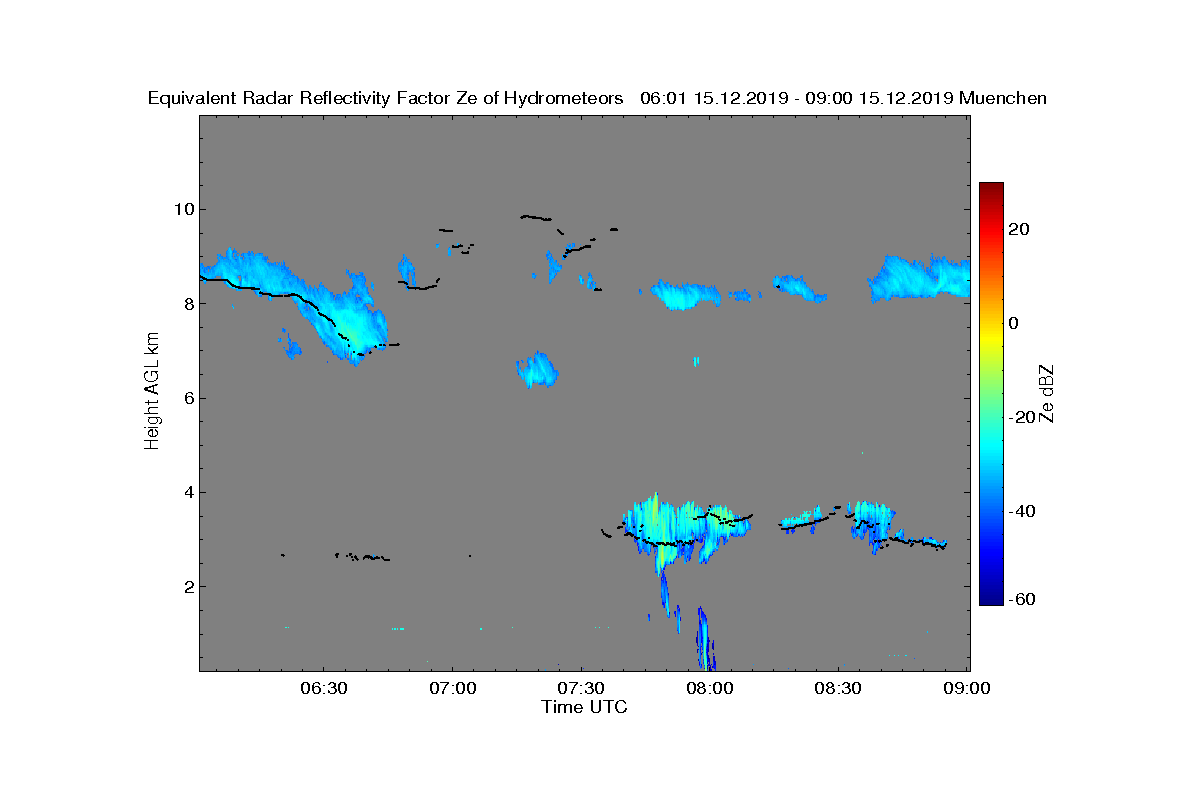
Task: Click the 'Height AGL km' axis label
Action: point(152,392)
